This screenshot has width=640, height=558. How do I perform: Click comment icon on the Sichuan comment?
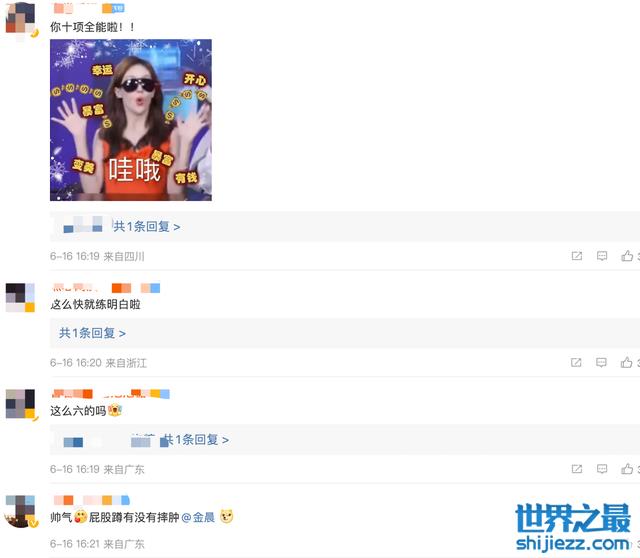(602, 256)
